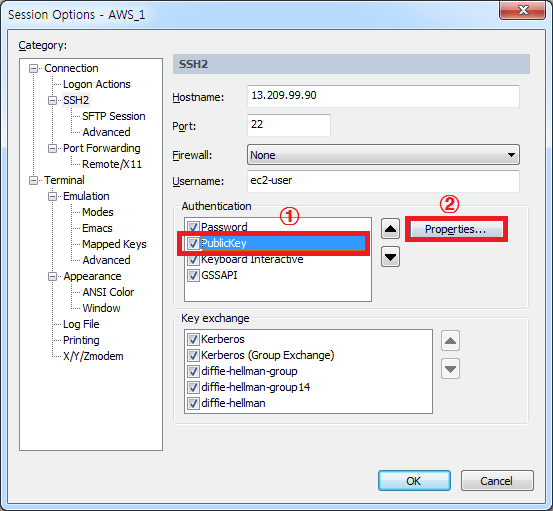The image size is (553, 511).
Task: Uncheck the Password authentication checkbox
Action: pos(193,227)
